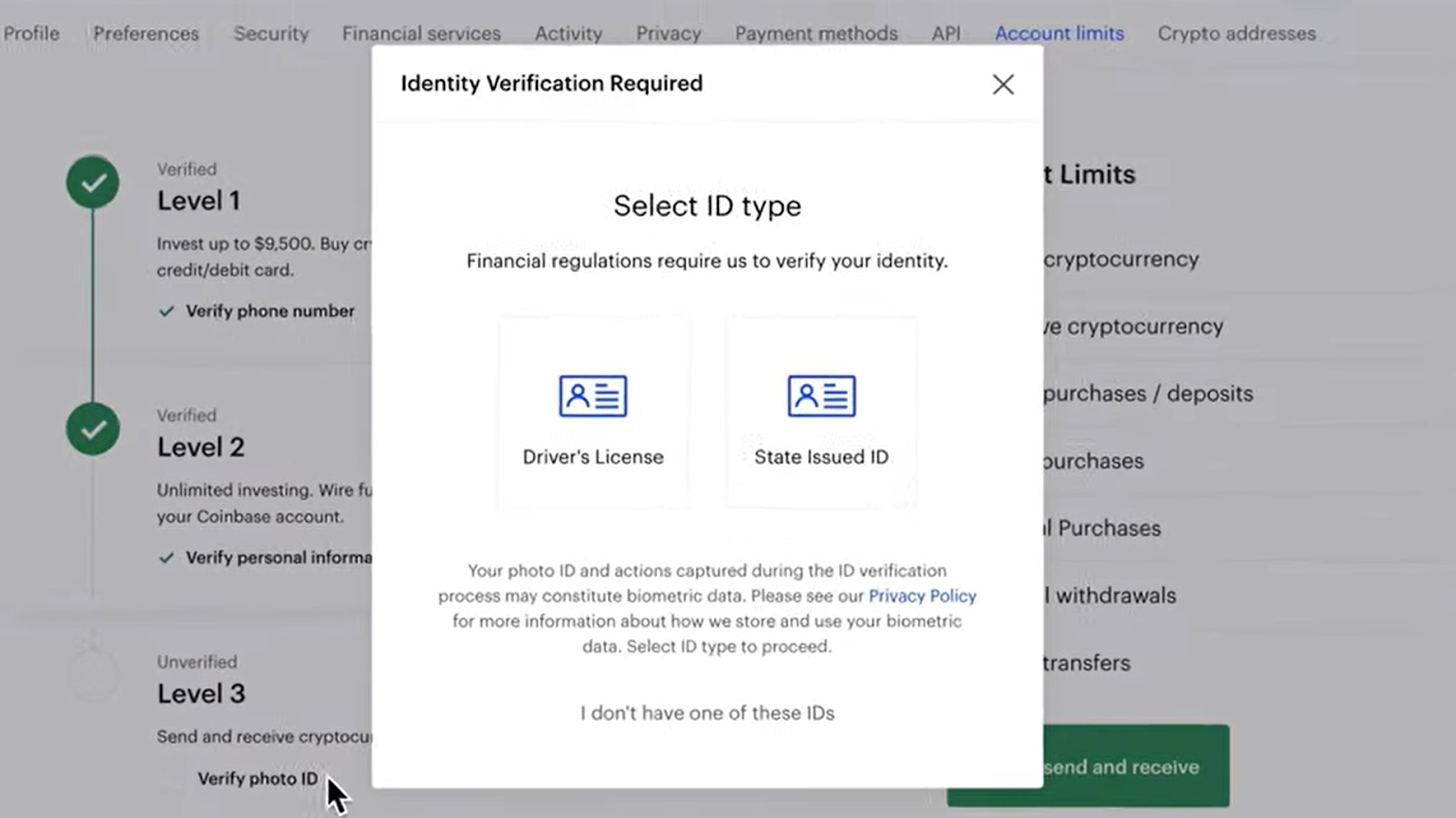
Task: Select the Account limits tab
Action: point(1059,34)
